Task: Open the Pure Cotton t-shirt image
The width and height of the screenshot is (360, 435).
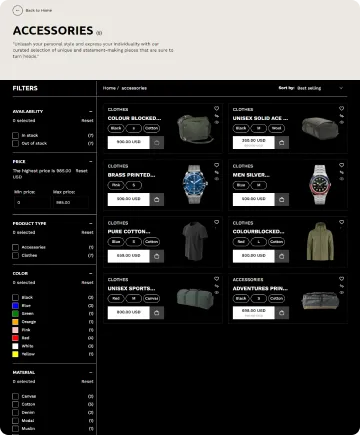Action: coord(195,241)
